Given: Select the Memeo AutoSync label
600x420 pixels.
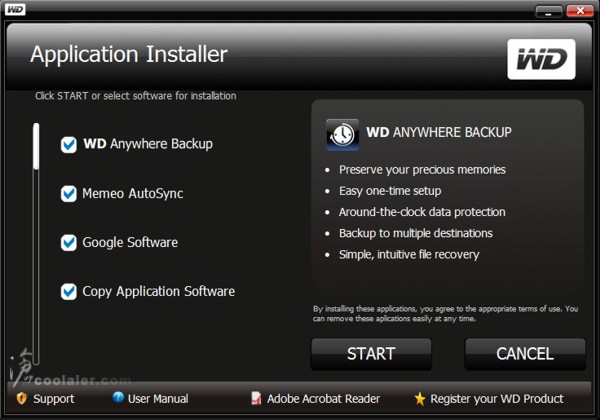Looking at the screenshot, I should point(132,194).
